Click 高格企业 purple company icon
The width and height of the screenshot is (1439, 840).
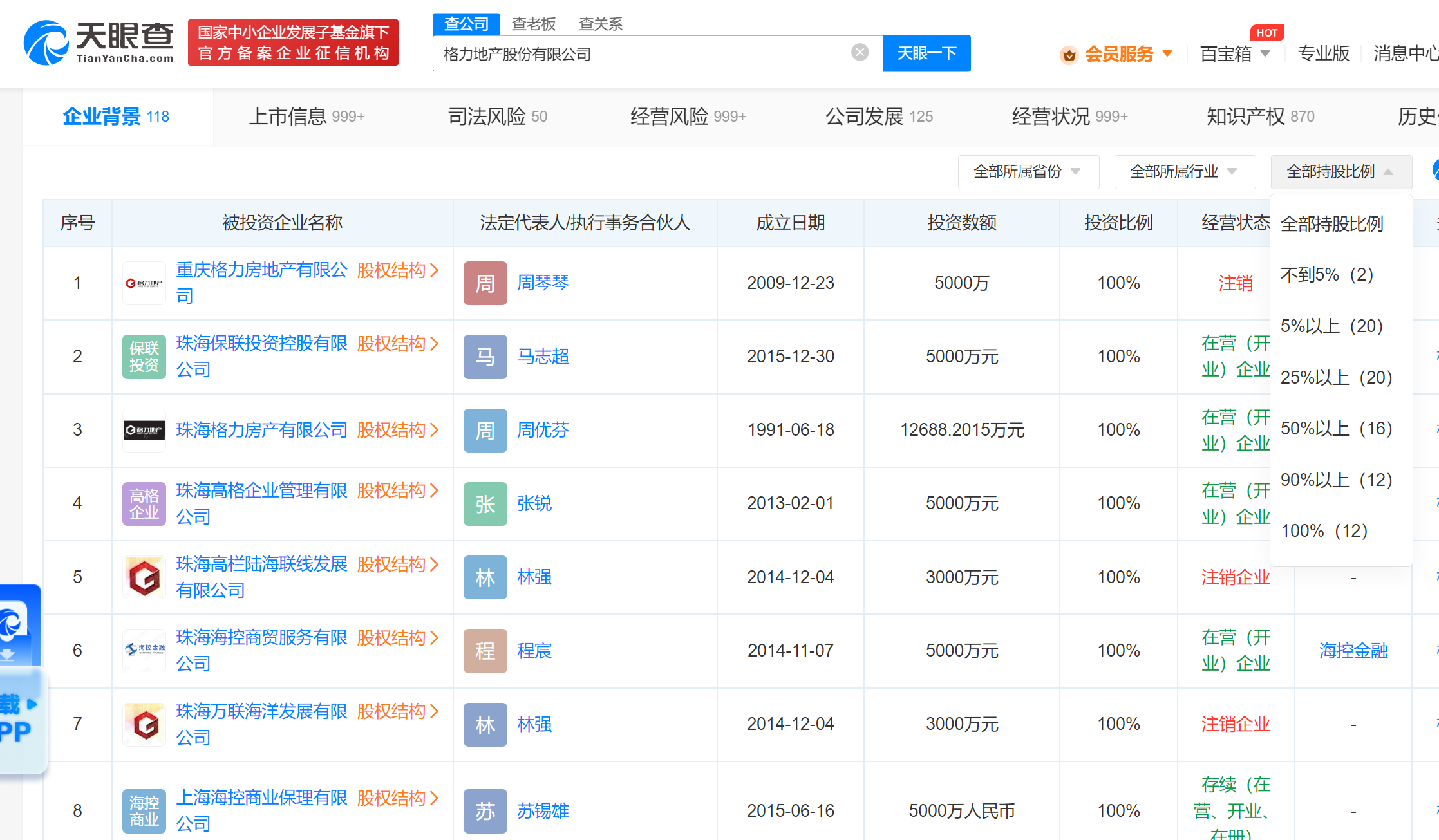coord(144,503)
